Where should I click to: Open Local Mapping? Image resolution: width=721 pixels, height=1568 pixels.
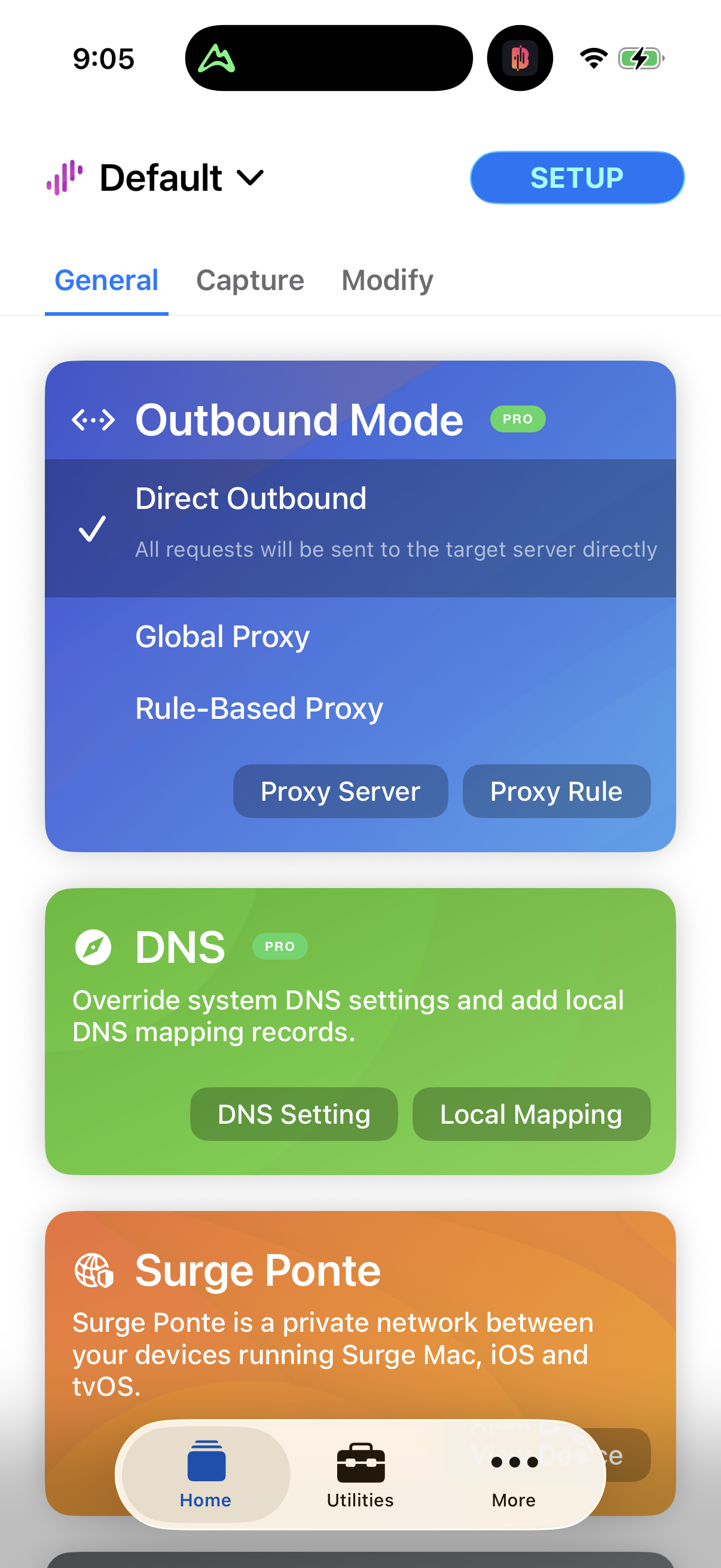coord(531,1115)
